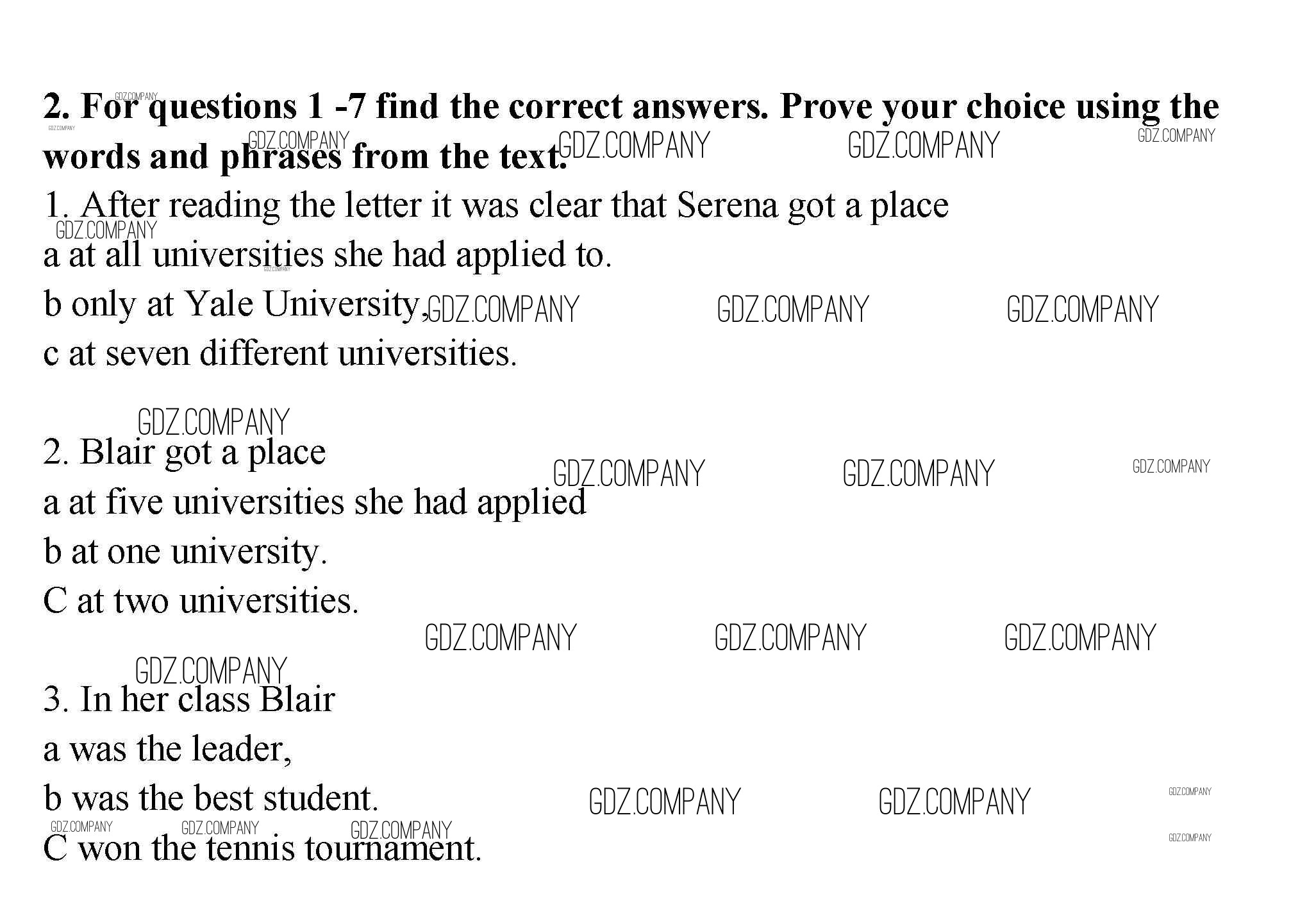Select the answer "b at one university."
This screenshot has height=915, width=1316.
[x=185, y=551]
